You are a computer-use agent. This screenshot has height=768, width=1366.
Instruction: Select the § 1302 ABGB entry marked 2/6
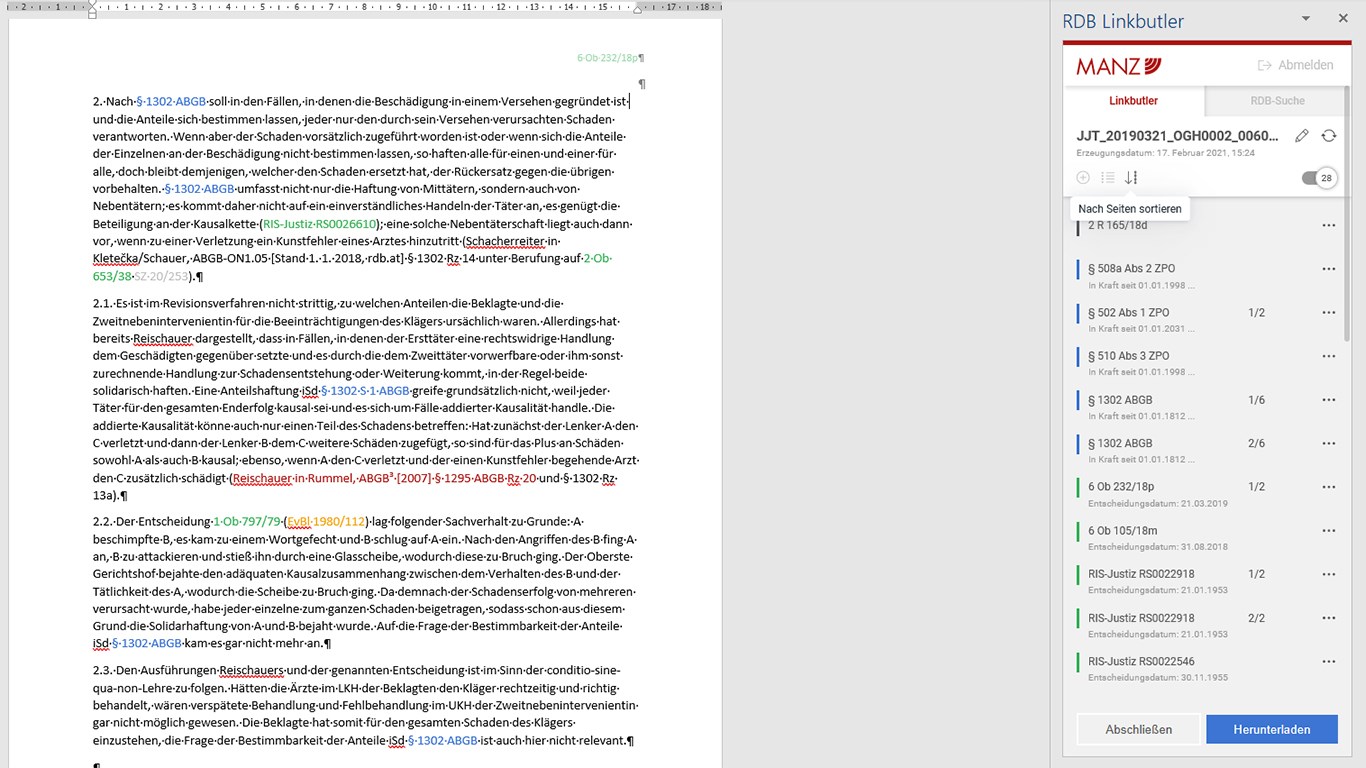[x=1206, y=449]
